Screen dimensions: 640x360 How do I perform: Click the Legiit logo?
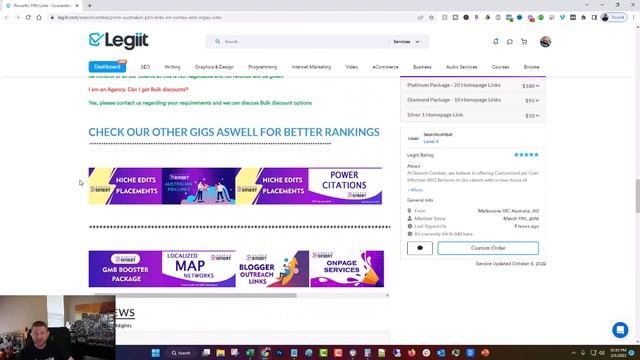pyautogui.click(x=118, y=41)
